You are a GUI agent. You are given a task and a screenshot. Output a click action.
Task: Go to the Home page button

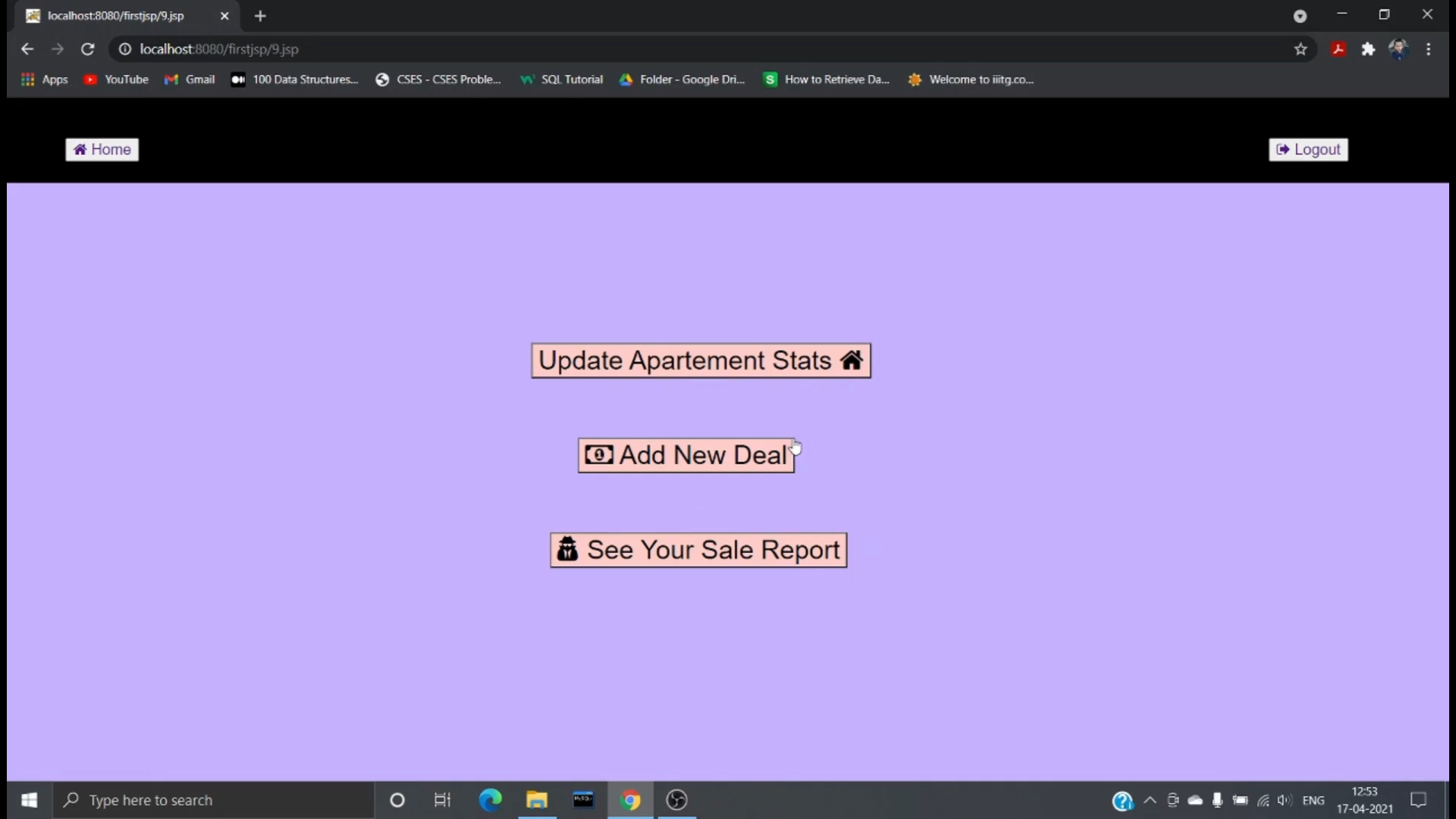[102, 149]
